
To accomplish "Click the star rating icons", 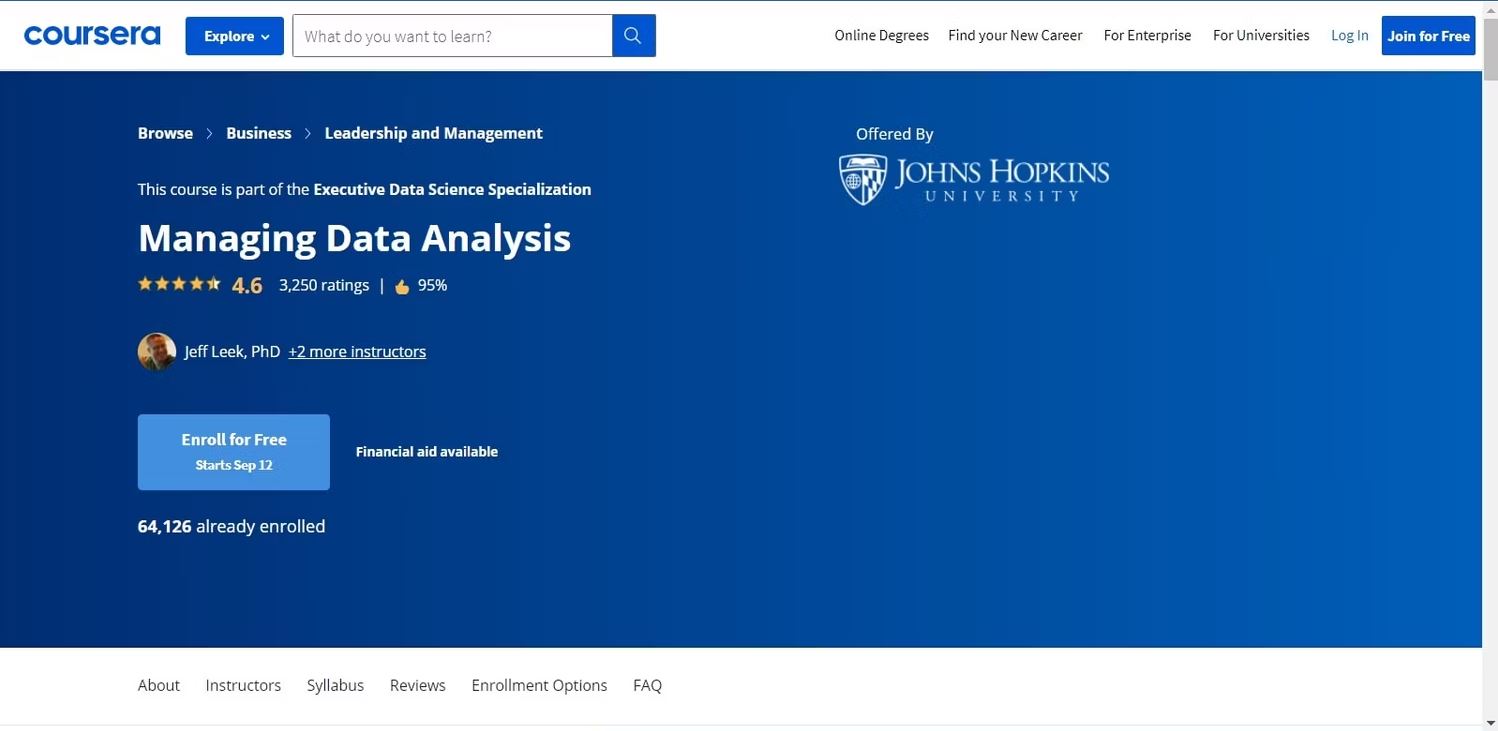I will coord(179,284).
